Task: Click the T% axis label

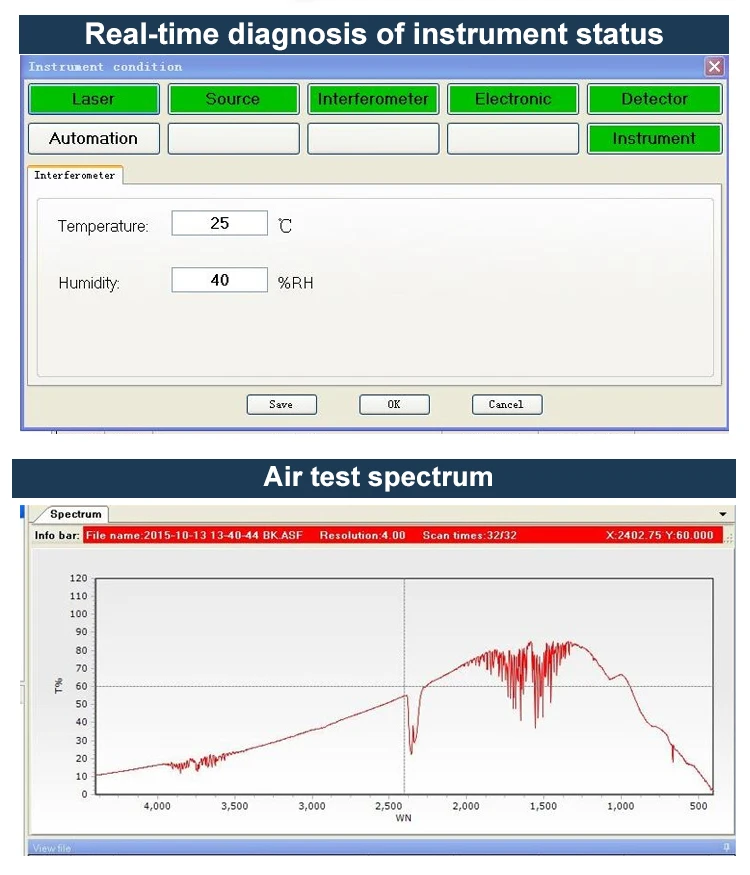Action: (x=59, y=686)
